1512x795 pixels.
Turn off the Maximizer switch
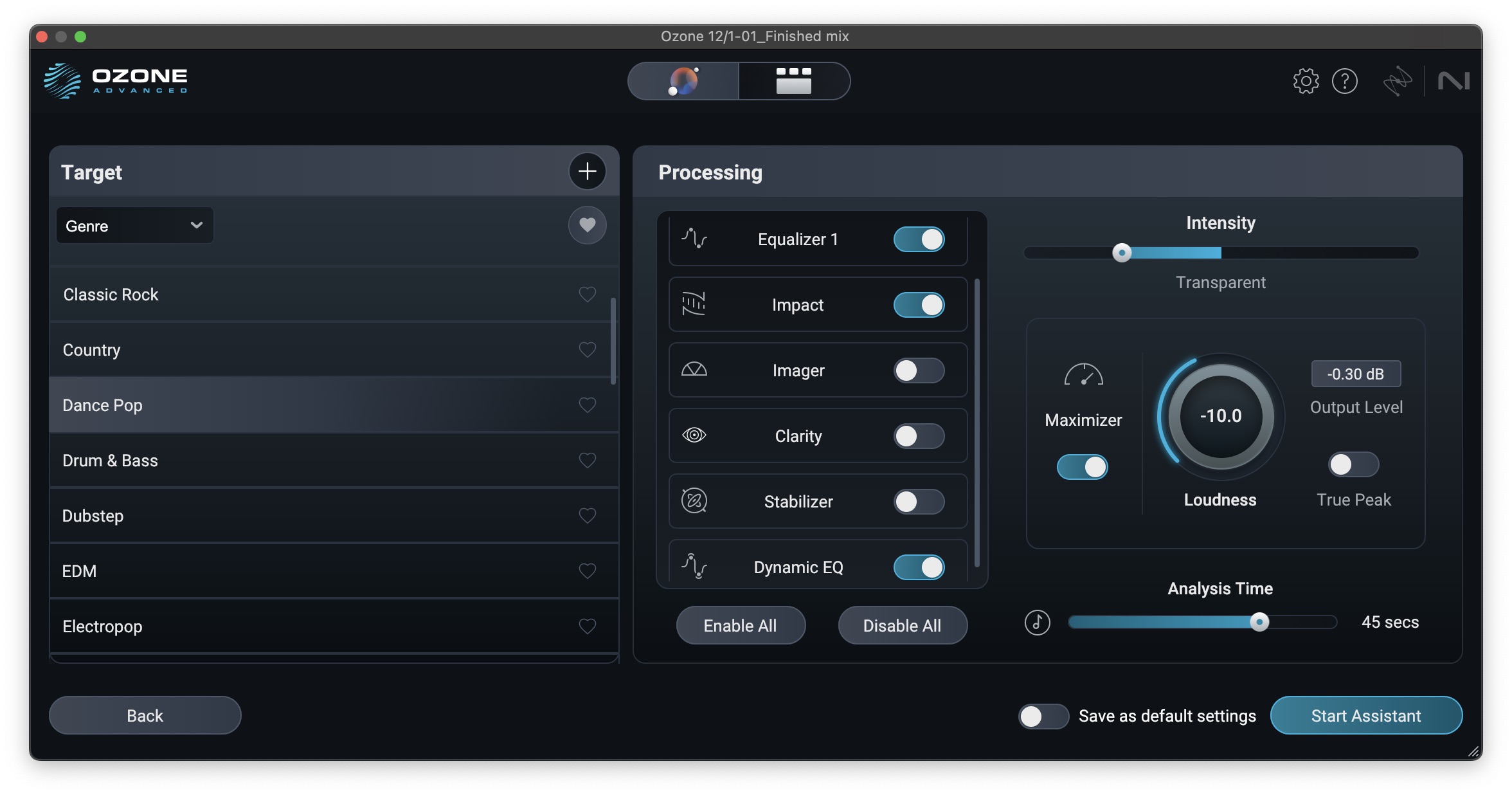[x=1083, y=467]
